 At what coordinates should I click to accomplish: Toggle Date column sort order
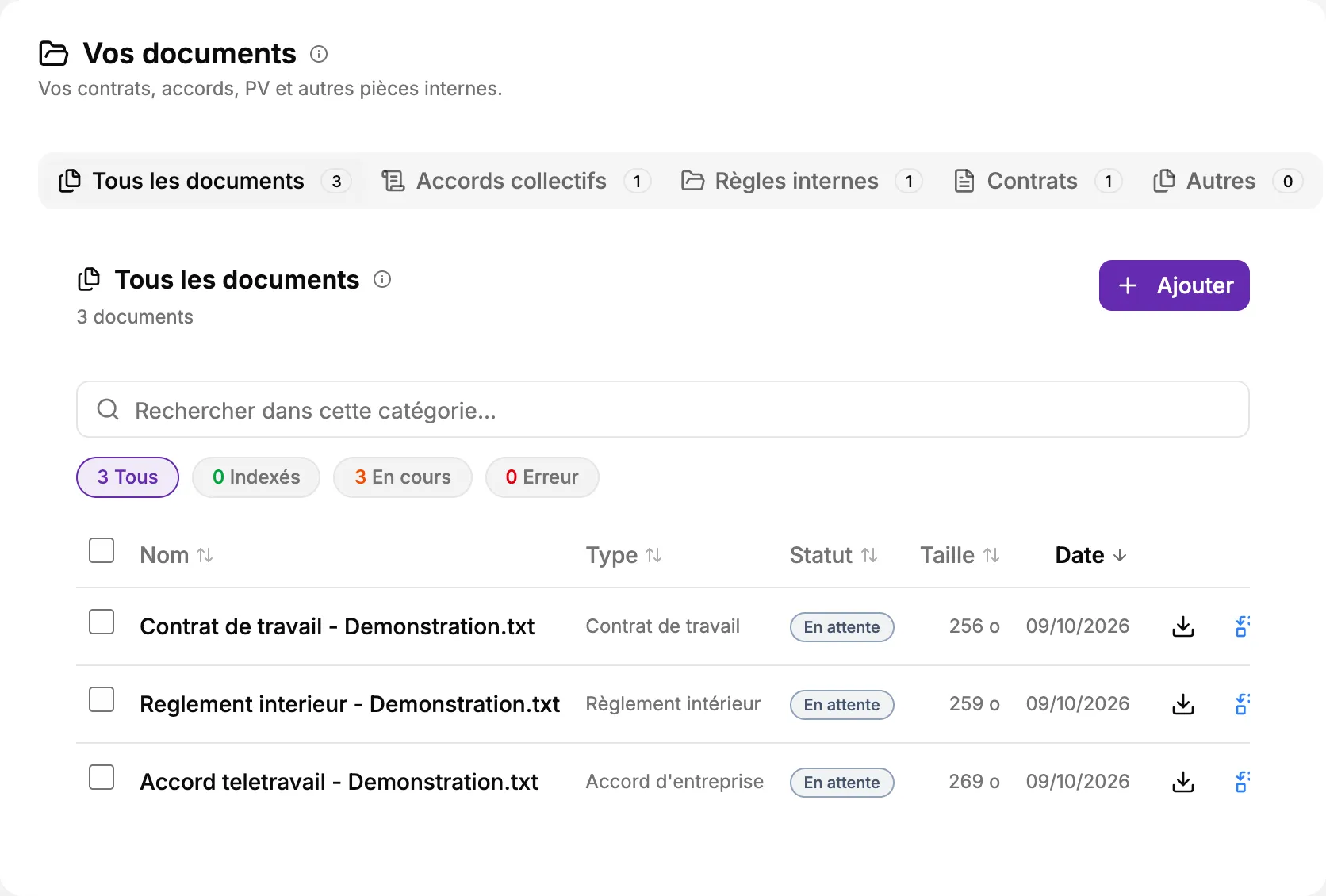coord(1091,555)
